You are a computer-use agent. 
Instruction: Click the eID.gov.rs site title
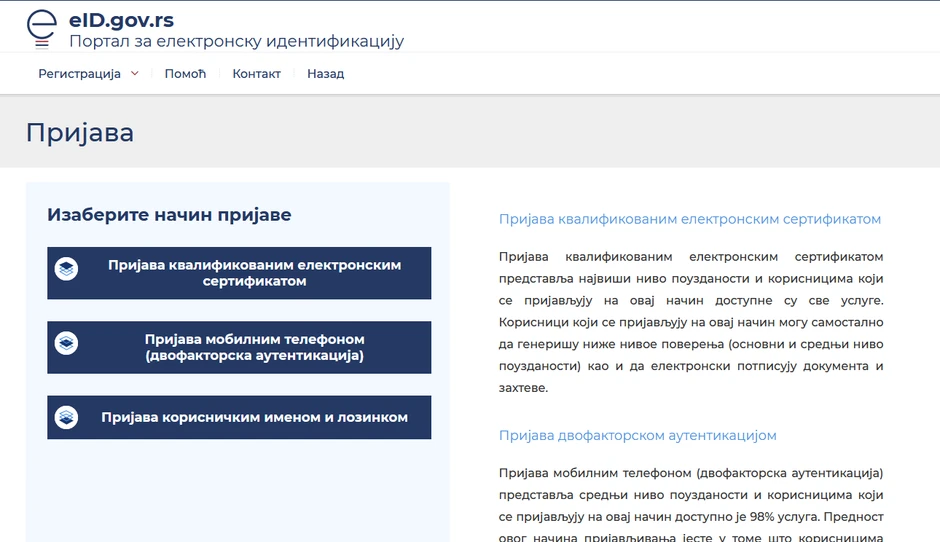tap(121, 20)
